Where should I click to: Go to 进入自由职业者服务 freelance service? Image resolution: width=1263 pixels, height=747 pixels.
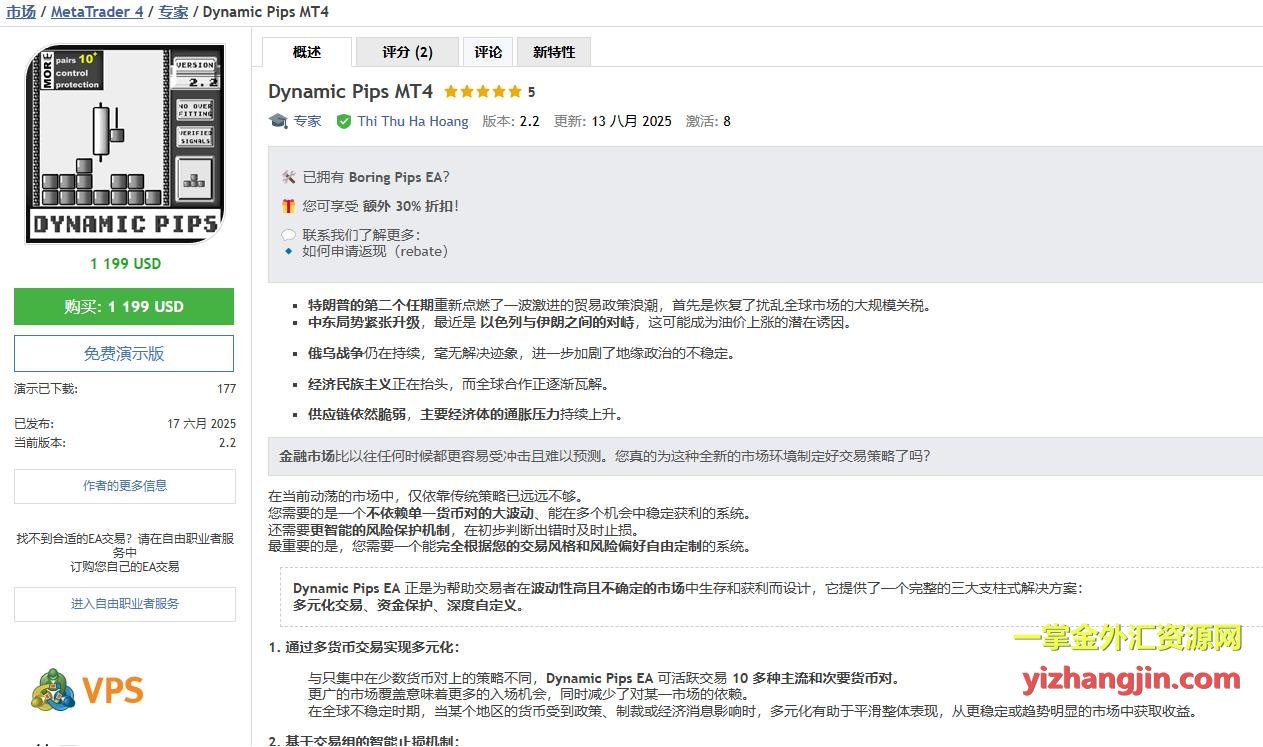pyautogui.click(x=124, y=604)
